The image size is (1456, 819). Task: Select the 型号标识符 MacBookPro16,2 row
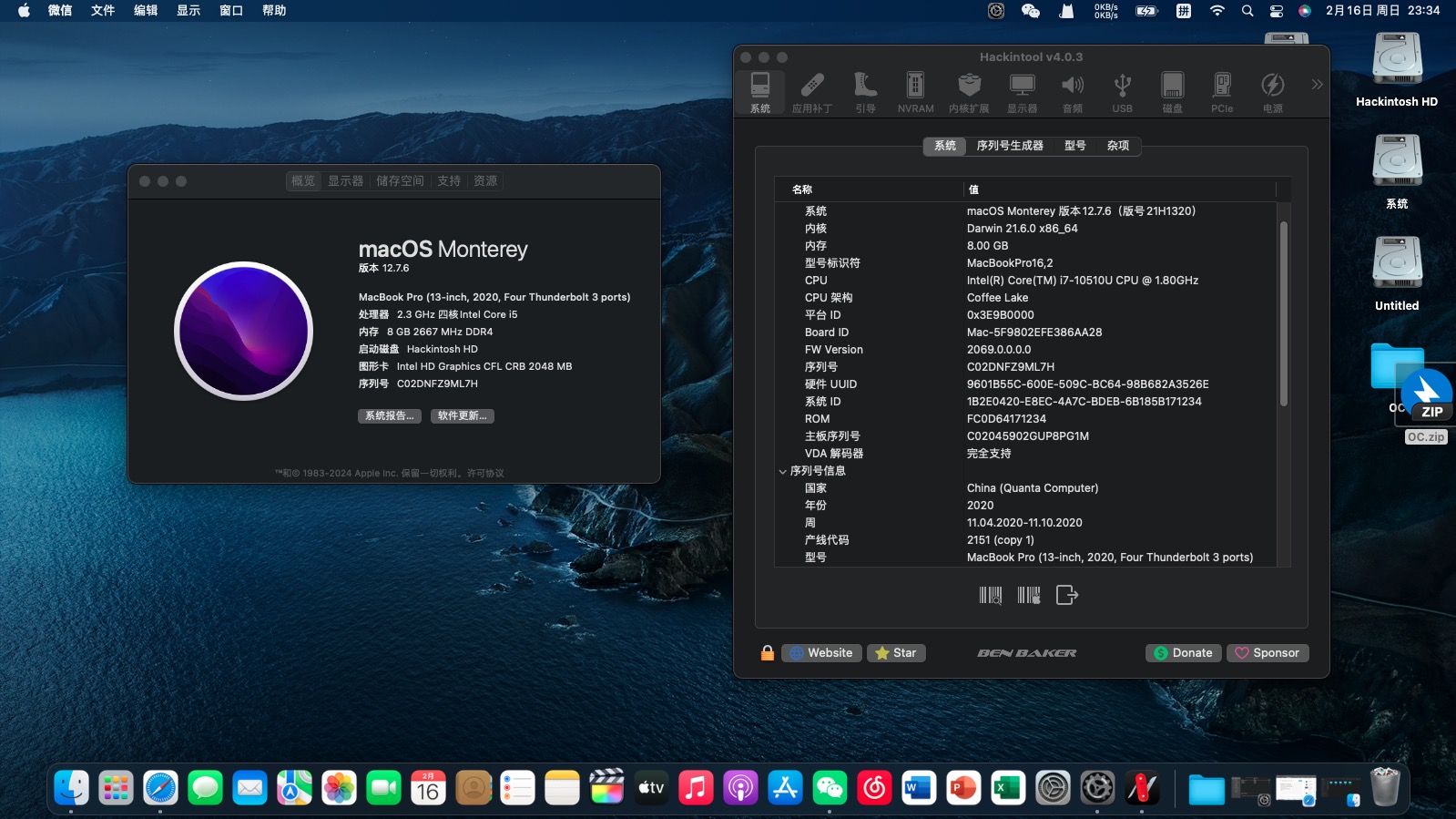1025,263
